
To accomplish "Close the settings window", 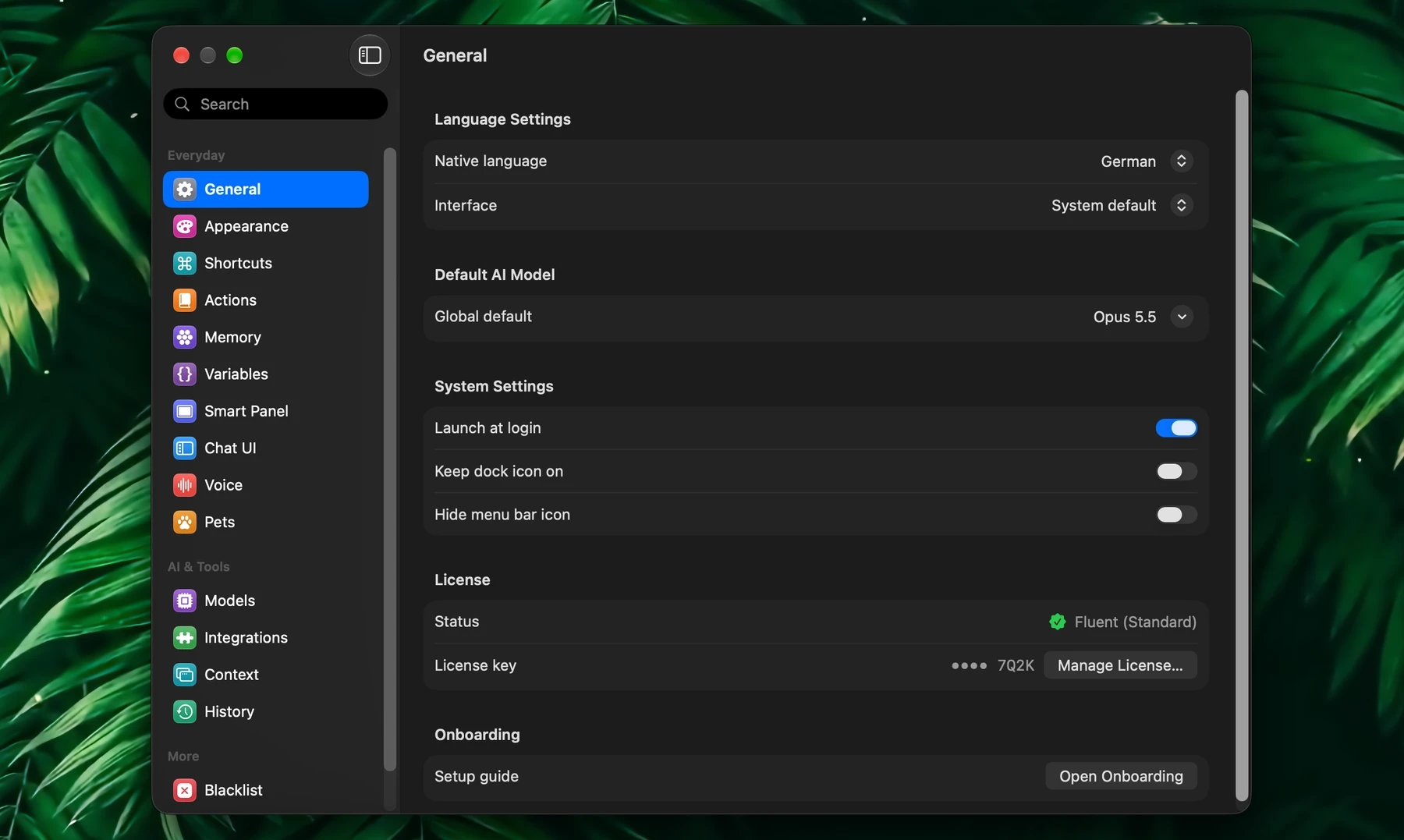I will [181, 55].
